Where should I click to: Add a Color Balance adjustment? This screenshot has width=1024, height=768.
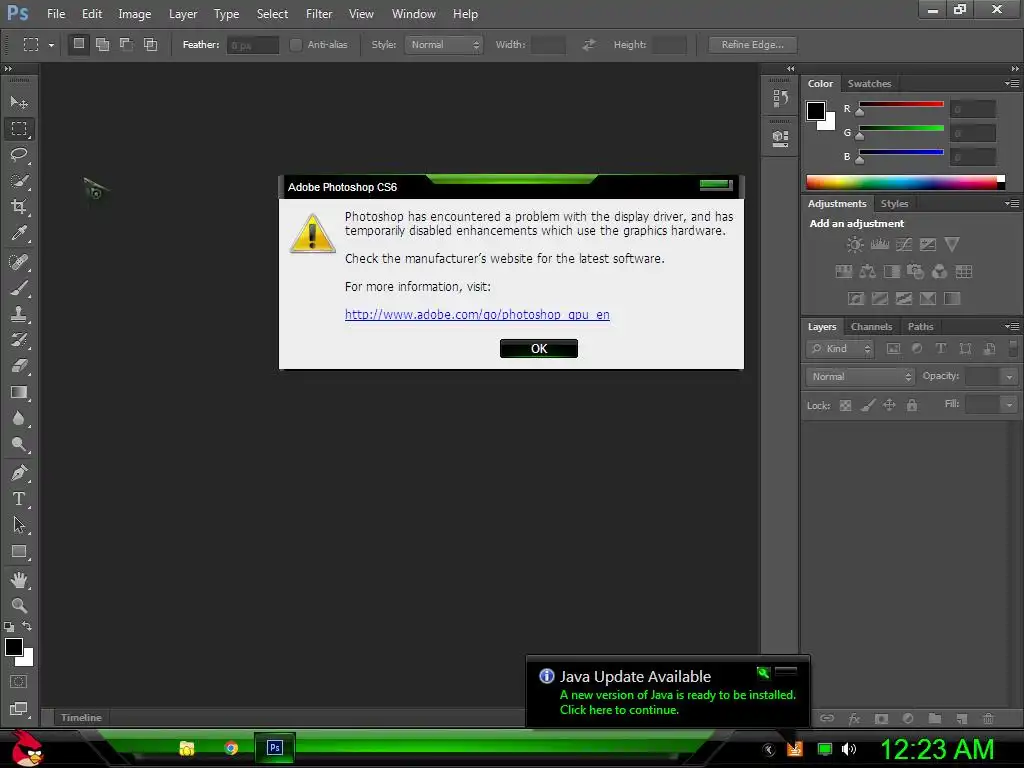tap(867, 272)
